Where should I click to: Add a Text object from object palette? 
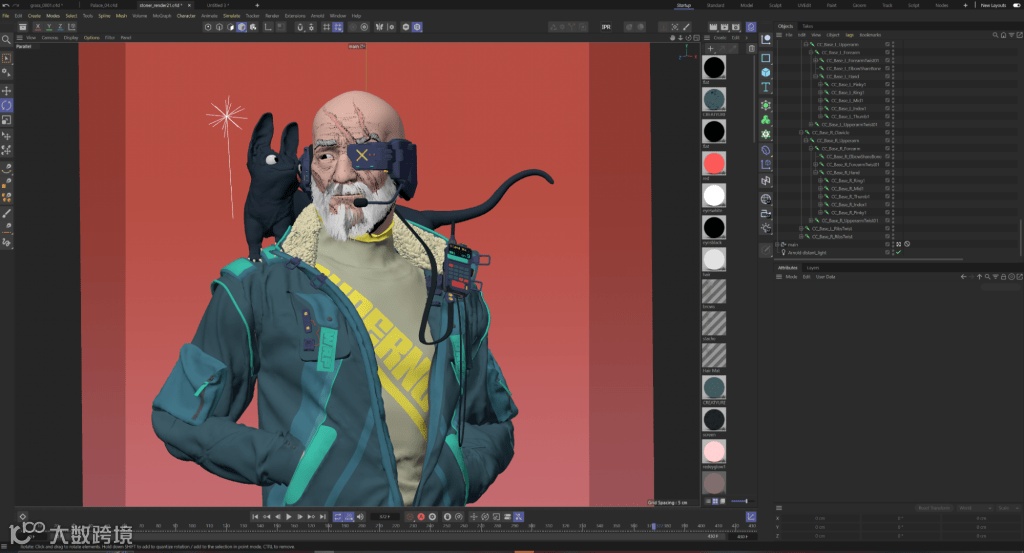tap(766, 87)
